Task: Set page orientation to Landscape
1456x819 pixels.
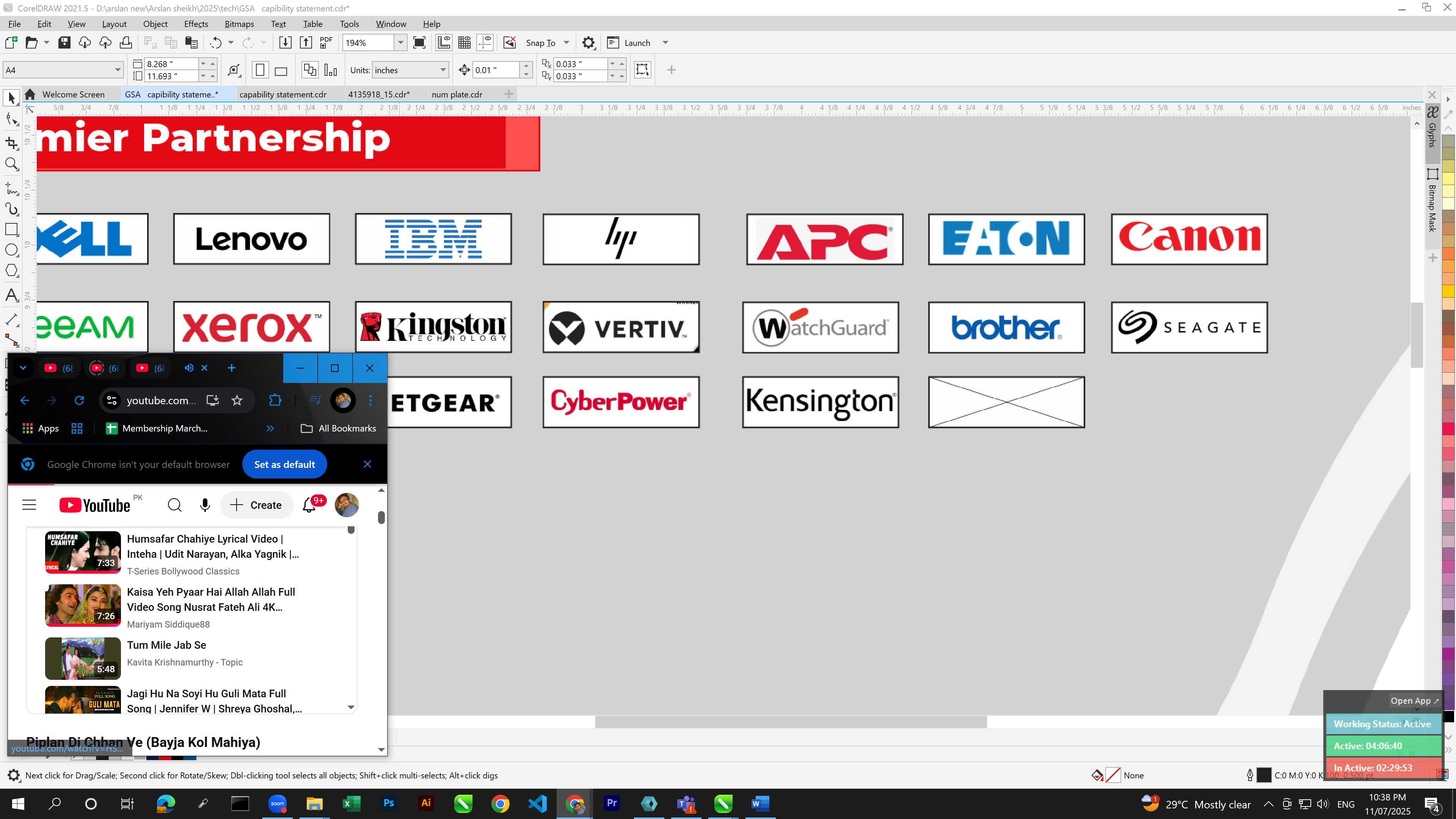Action: click(x=281, y=70)
